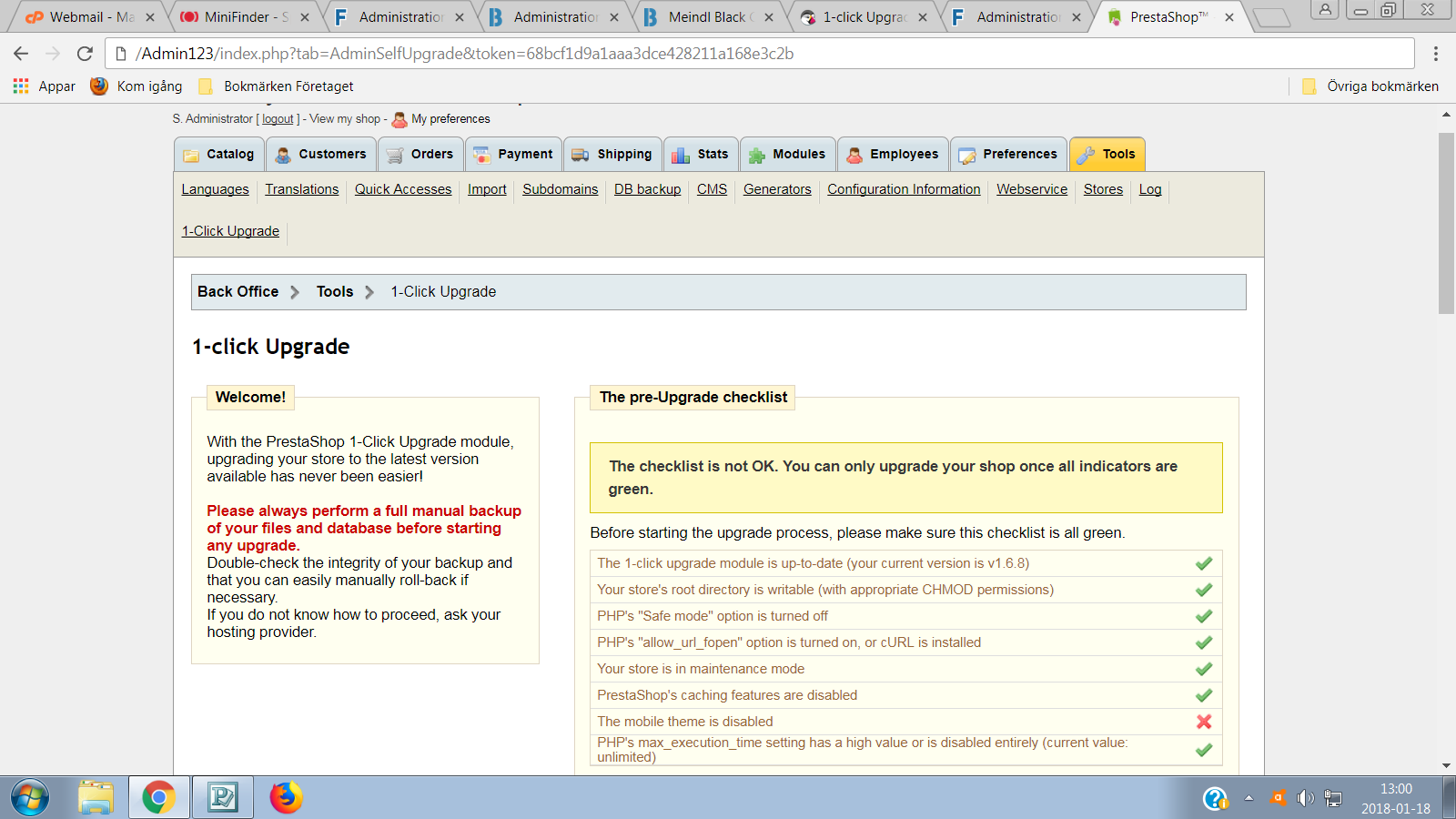Open the My preferences link

click(x=450, y=119)
